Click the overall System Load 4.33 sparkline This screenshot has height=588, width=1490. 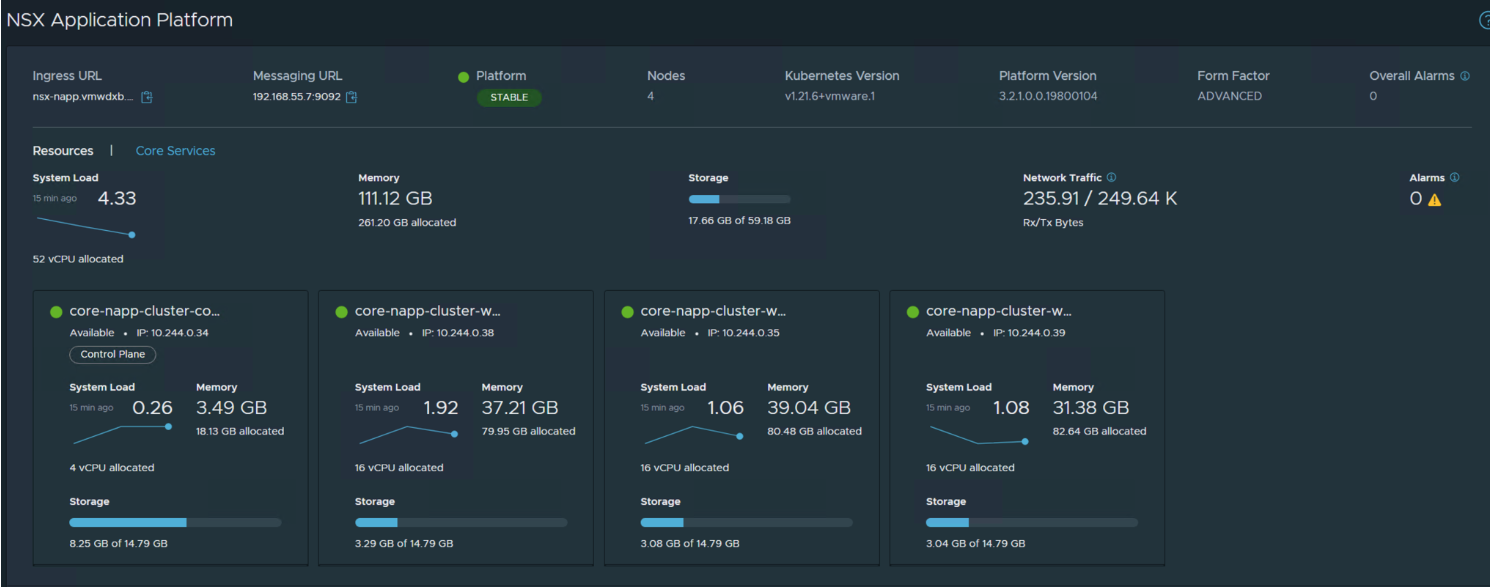[84, 226]
